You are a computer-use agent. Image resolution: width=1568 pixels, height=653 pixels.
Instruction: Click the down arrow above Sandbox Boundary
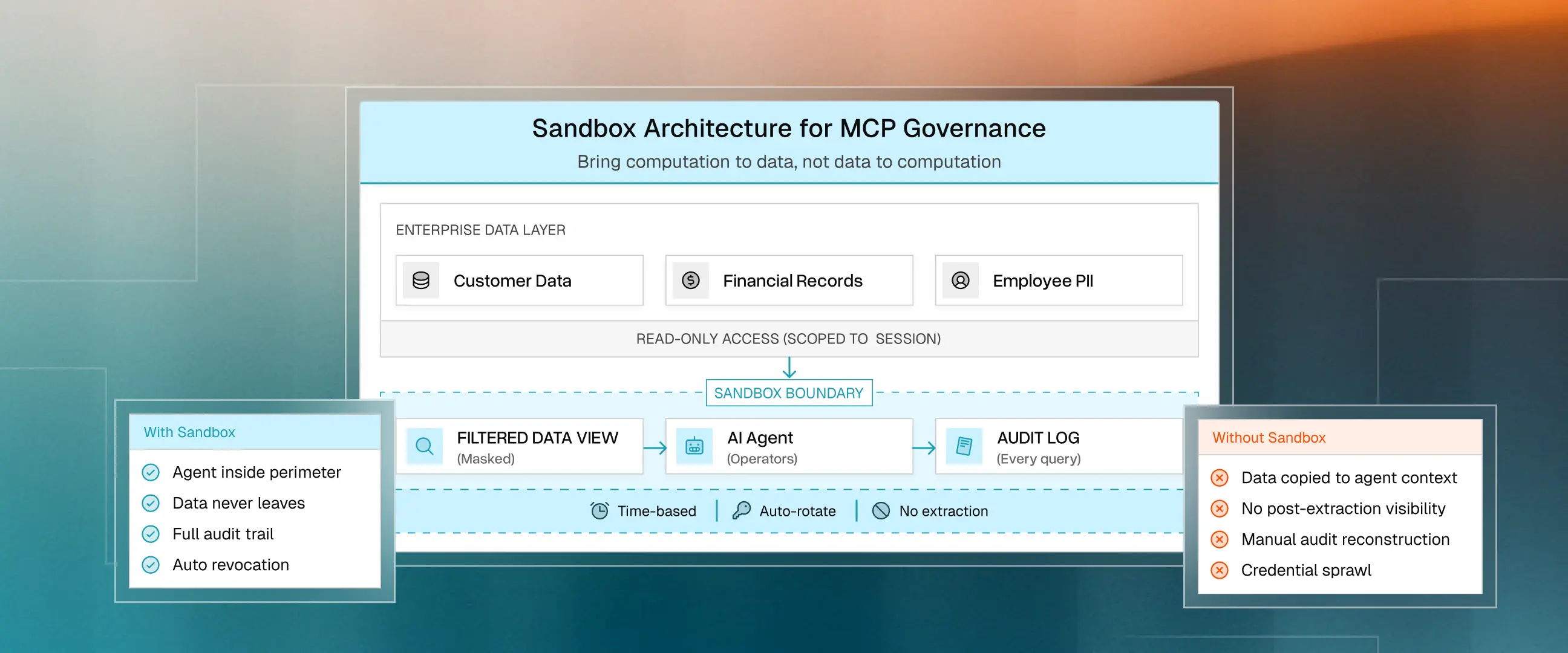coord(789,368)
